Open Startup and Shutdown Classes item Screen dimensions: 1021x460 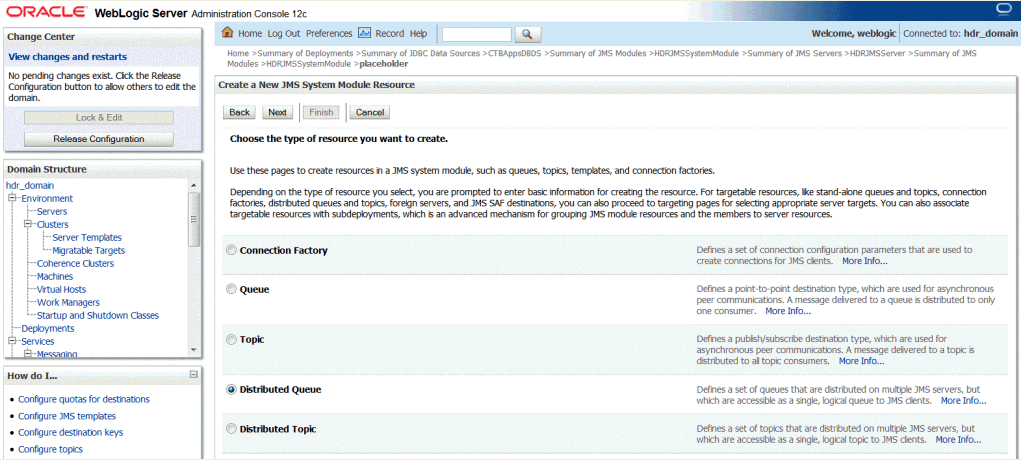tap(98, 316)
